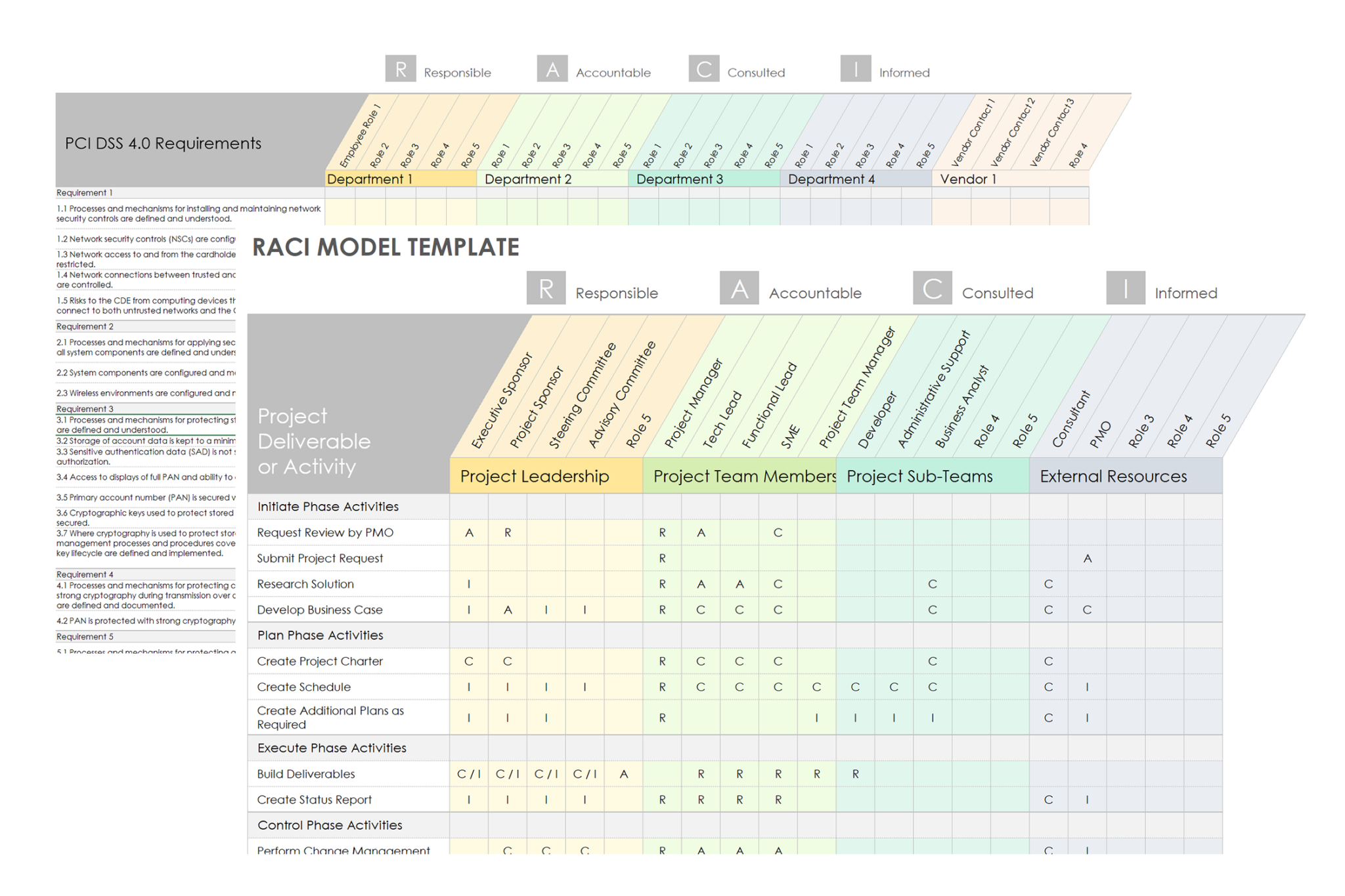Click Employee Role 1 column header in PCI DSS sheet
This screenshot has height=896, width=1345.
click(x=359, y=136)
